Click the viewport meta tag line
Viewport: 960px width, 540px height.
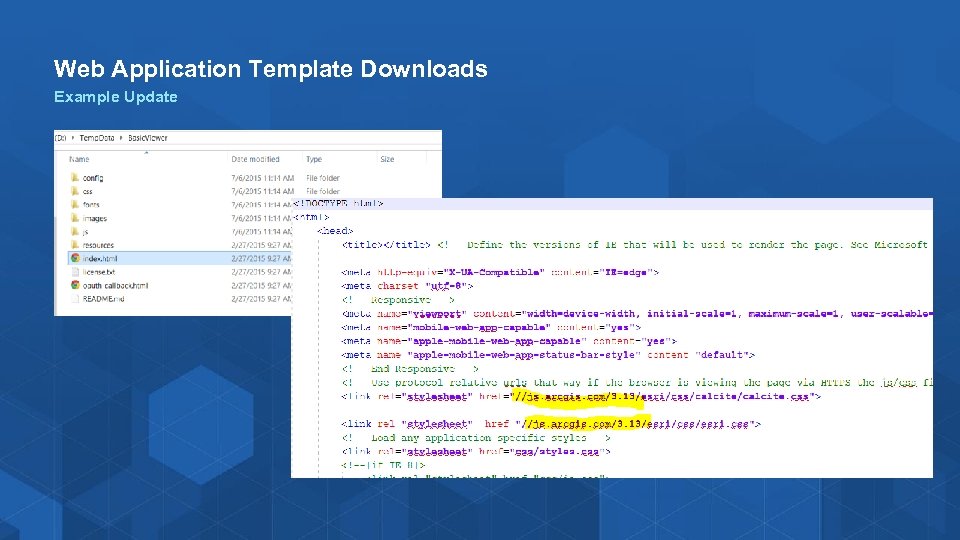pos(637,313)
